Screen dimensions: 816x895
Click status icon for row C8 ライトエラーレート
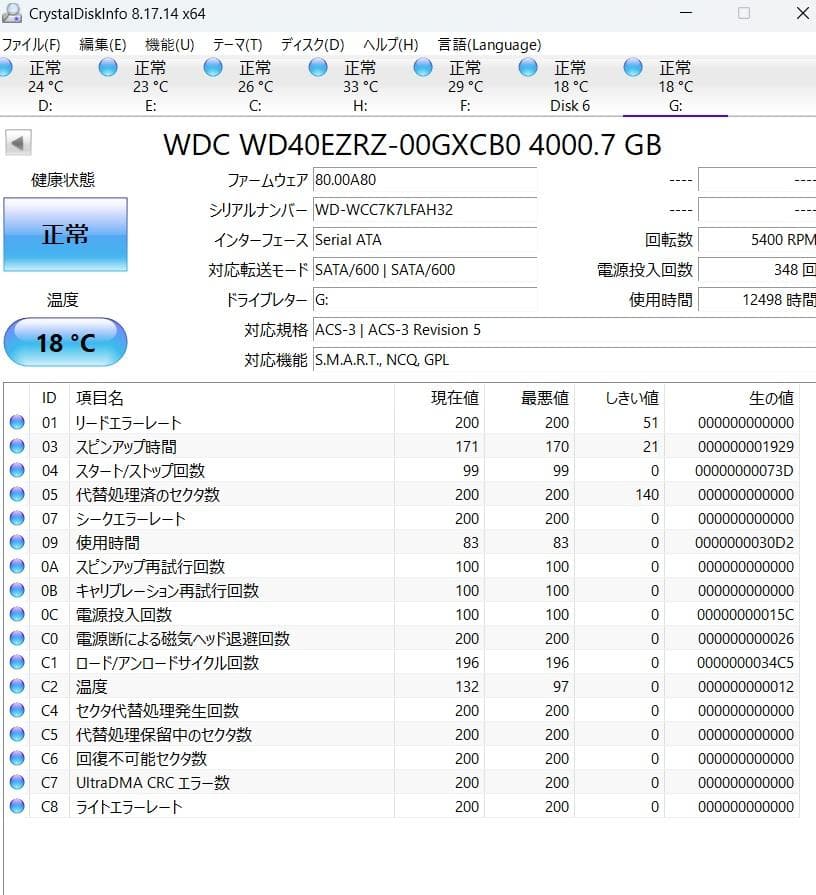click(17, 806)
